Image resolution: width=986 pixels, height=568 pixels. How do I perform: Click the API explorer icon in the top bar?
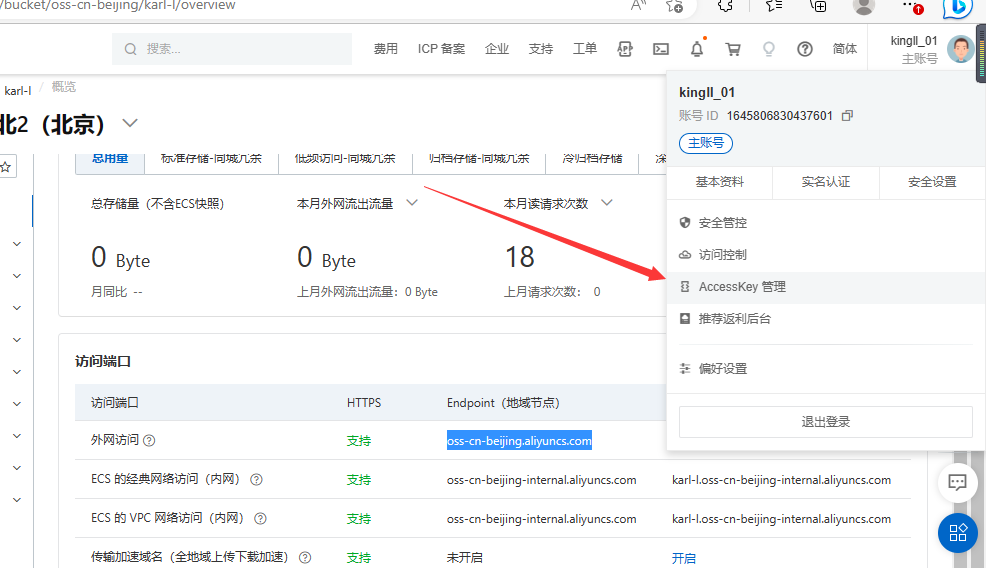pos(624,49)
